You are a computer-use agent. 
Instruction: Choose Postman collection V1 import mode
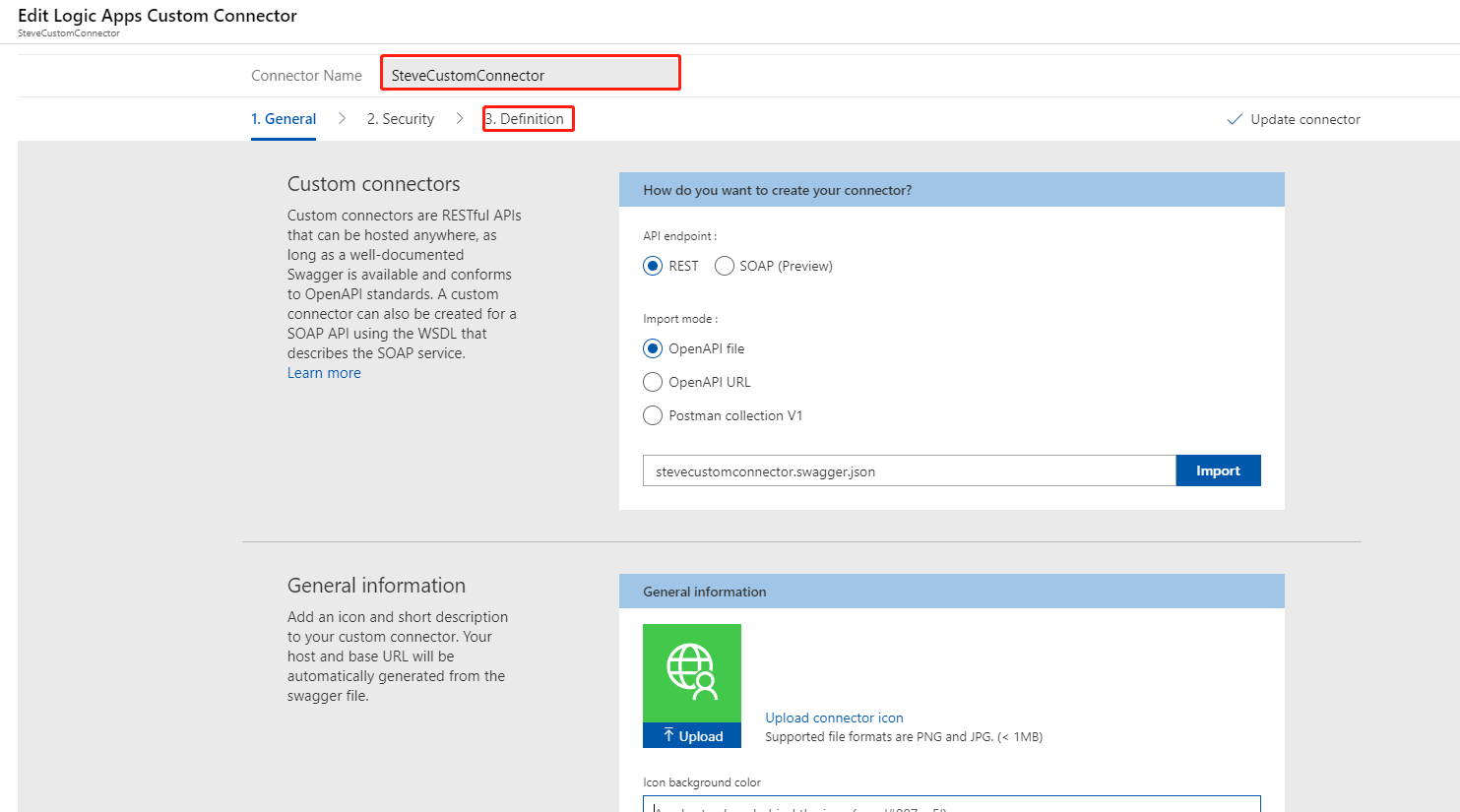pos(653,415)
